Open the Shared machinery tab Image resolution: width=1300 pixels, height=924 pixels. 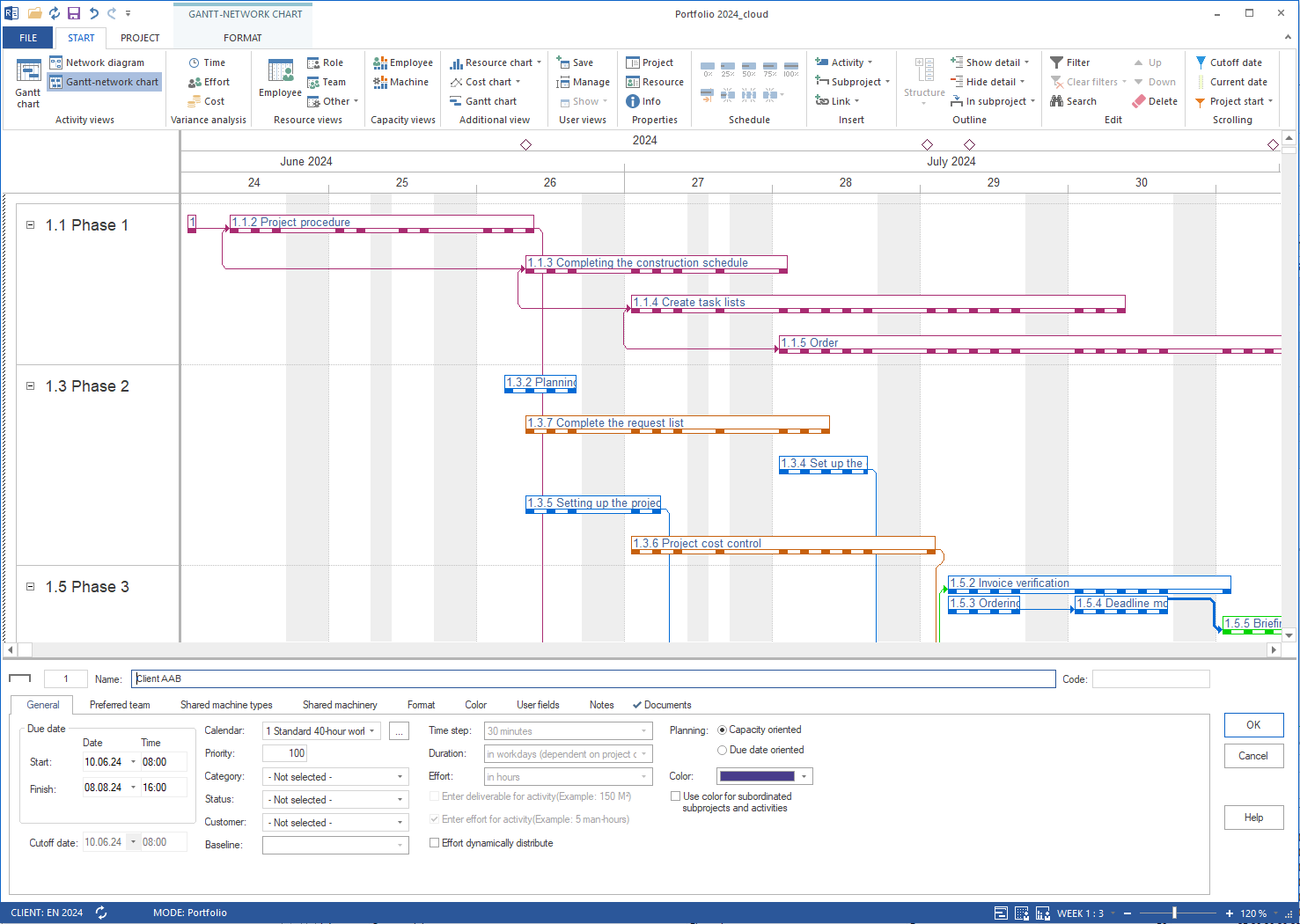click(340, 705)
